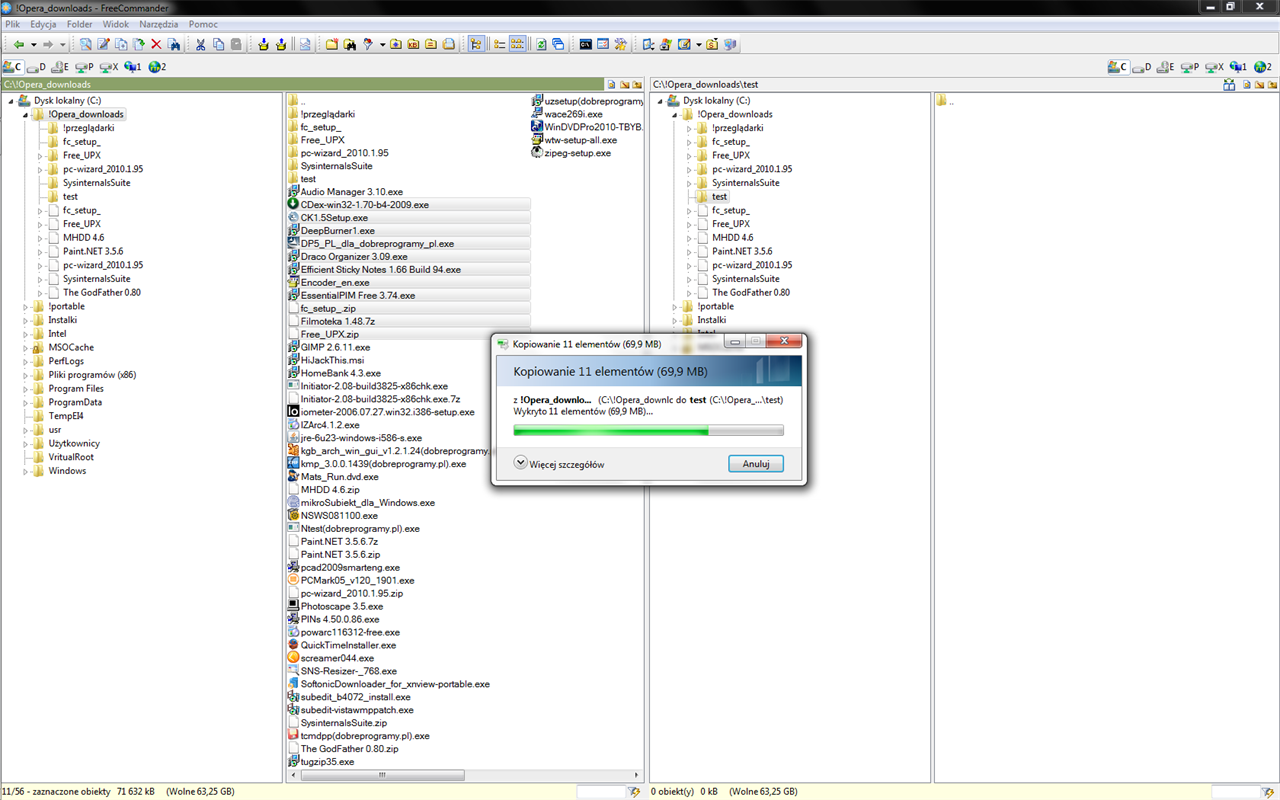Open FTP connection 2 in left drive bar
This screenshot has width=1280, height=800.
click(157, 67)
